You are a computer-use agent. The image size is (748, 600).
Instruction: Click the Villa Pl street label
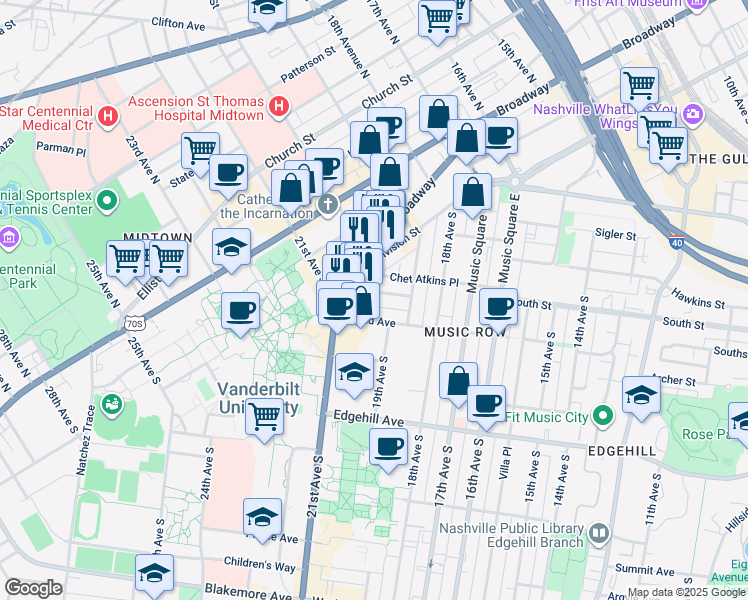click(x=505, y=462)
